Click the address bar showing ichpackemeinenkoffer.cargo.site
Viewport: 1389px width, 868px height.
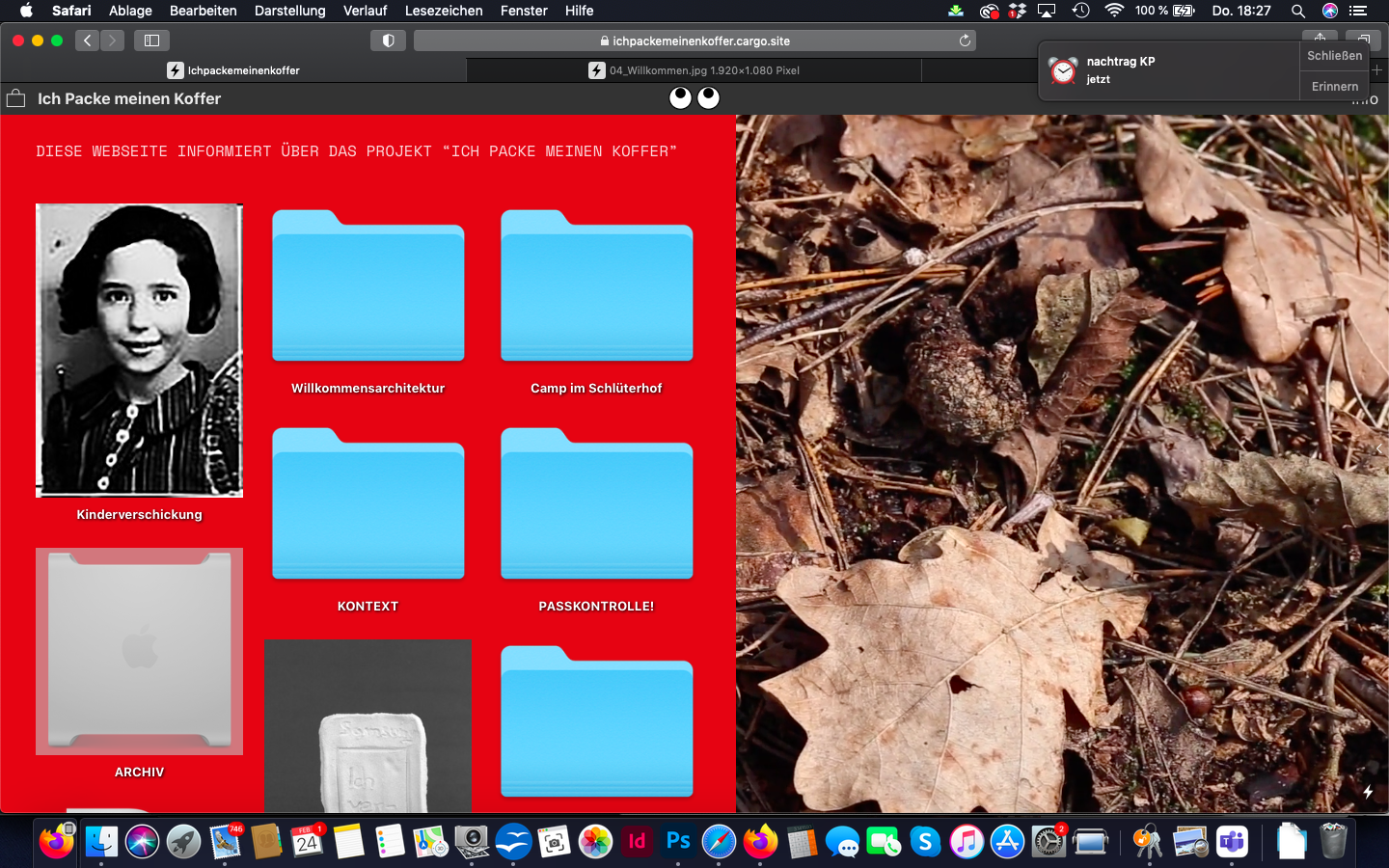point(694,41)
